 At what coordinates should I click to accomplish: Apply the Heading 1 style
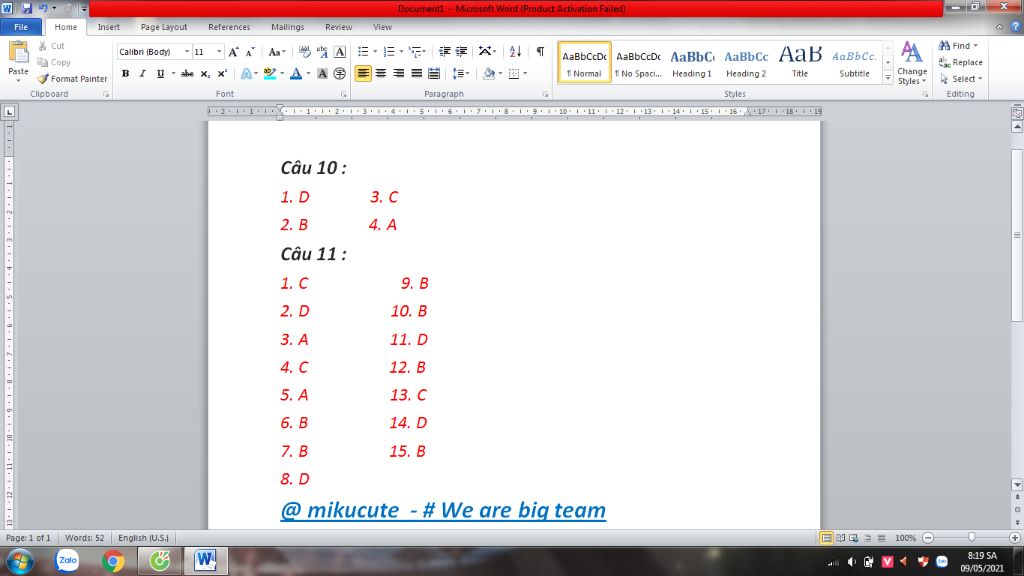point(692,63)
